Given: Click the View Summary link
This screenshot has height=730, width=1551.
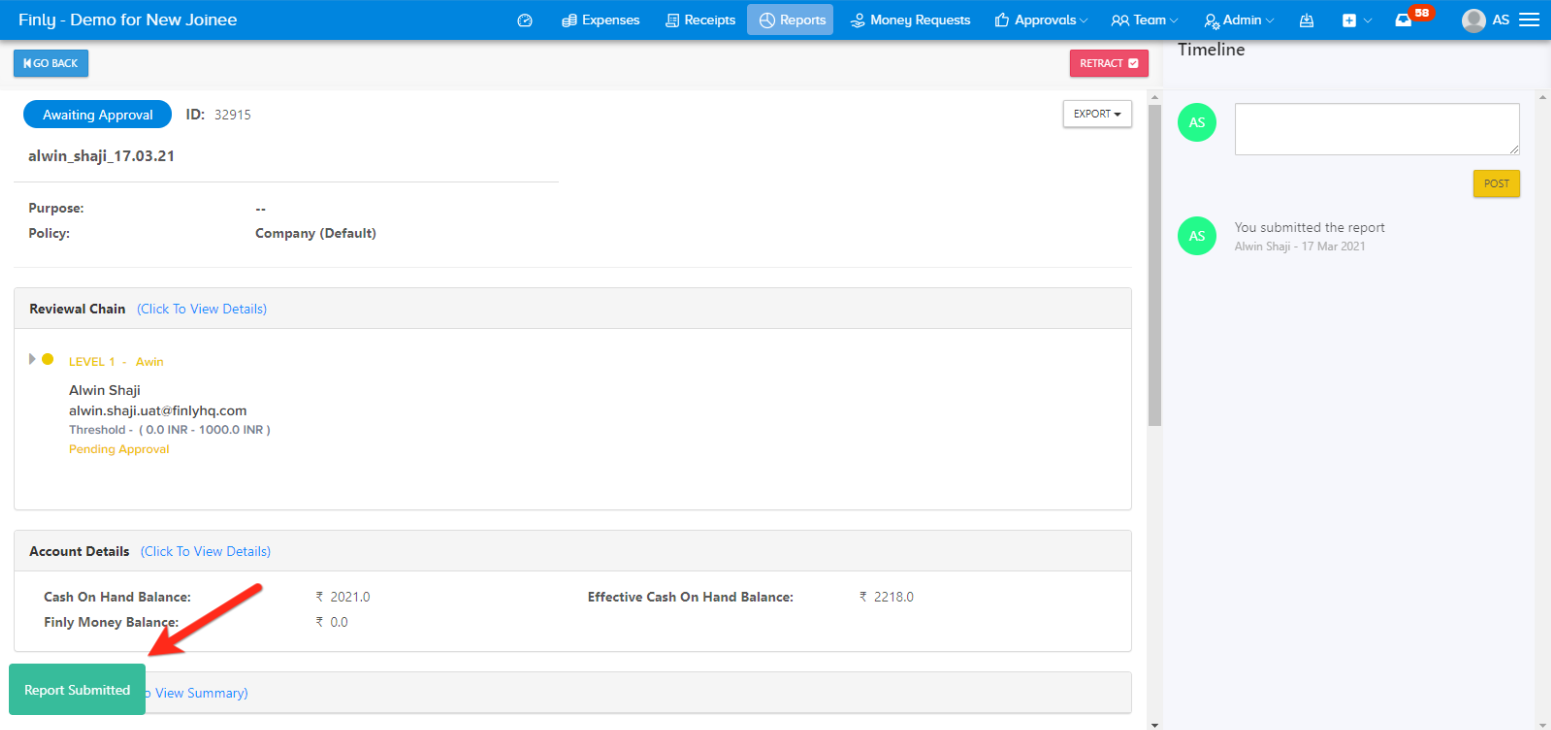Looking at the screenshot, I should (x=196, y=693).
